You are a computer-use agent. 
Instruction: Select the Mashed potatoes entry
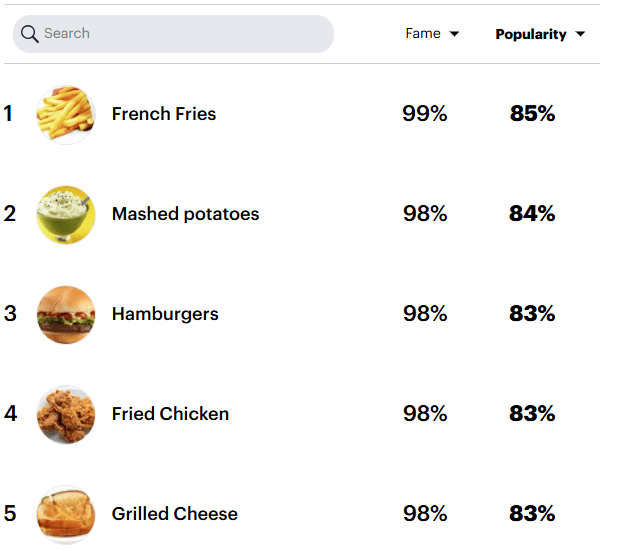(x=186, y=214)
